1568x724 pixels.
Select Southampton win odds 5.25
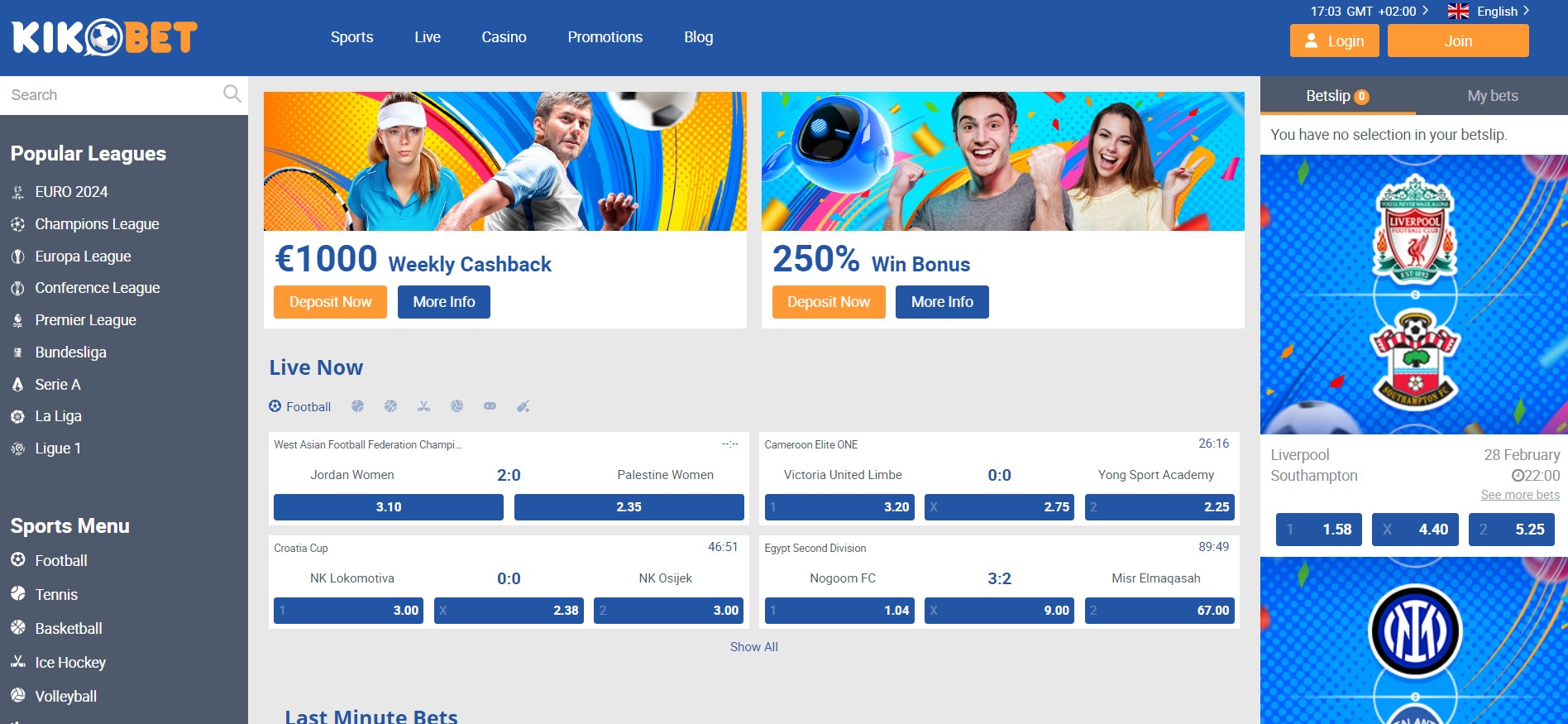click(x=1512, y=530)
